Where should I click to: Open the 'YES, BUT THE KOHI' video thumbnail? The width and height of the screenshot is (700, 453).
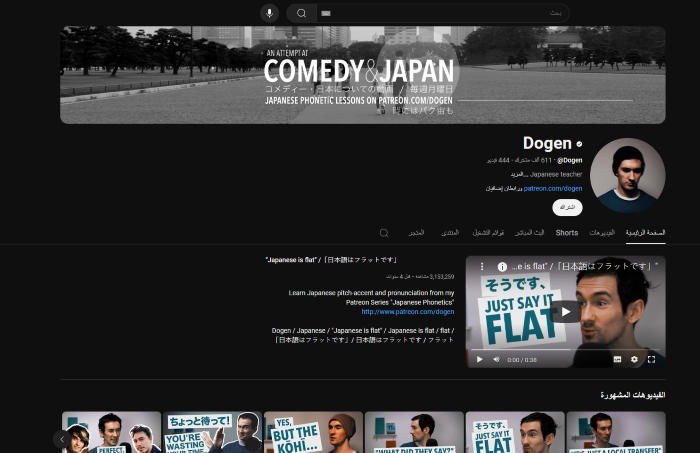(314, 432)
